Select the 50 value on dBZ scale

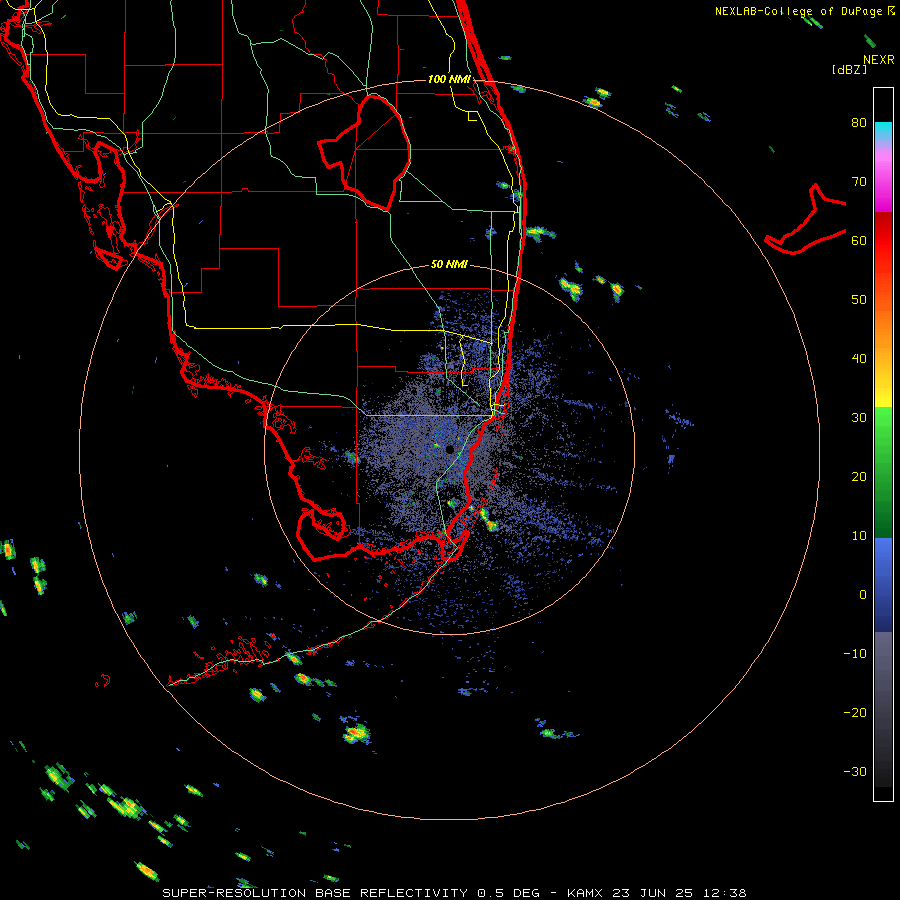point(859,300)
